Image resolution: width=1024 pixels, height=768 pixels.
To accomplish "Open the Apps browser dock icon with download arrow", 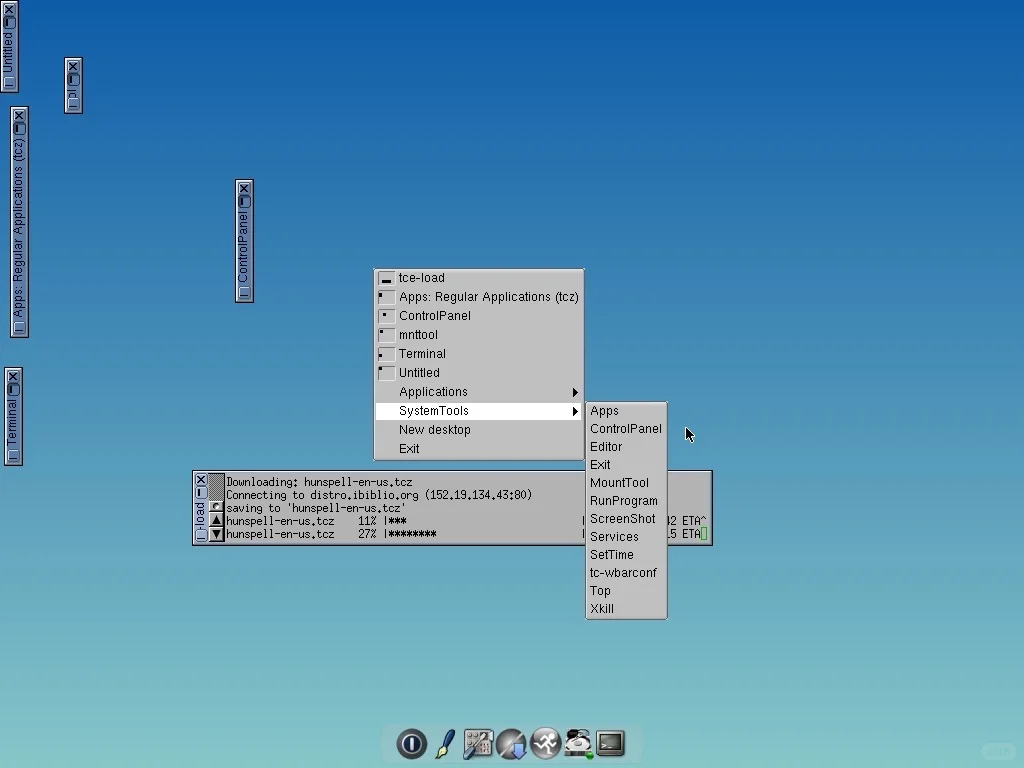I will tap(512, 743).
